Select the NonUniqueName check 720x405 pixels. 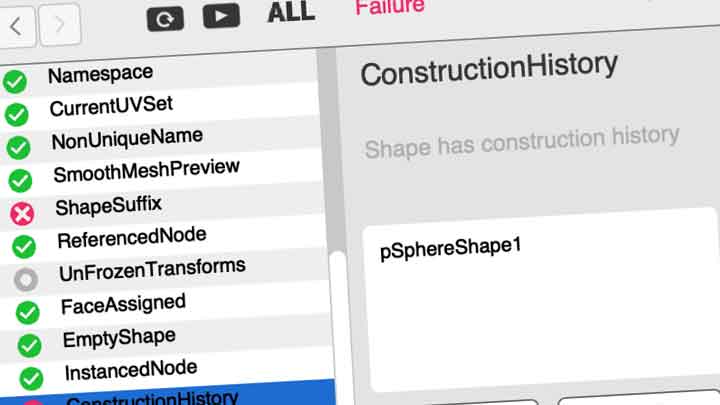[127, 138]
